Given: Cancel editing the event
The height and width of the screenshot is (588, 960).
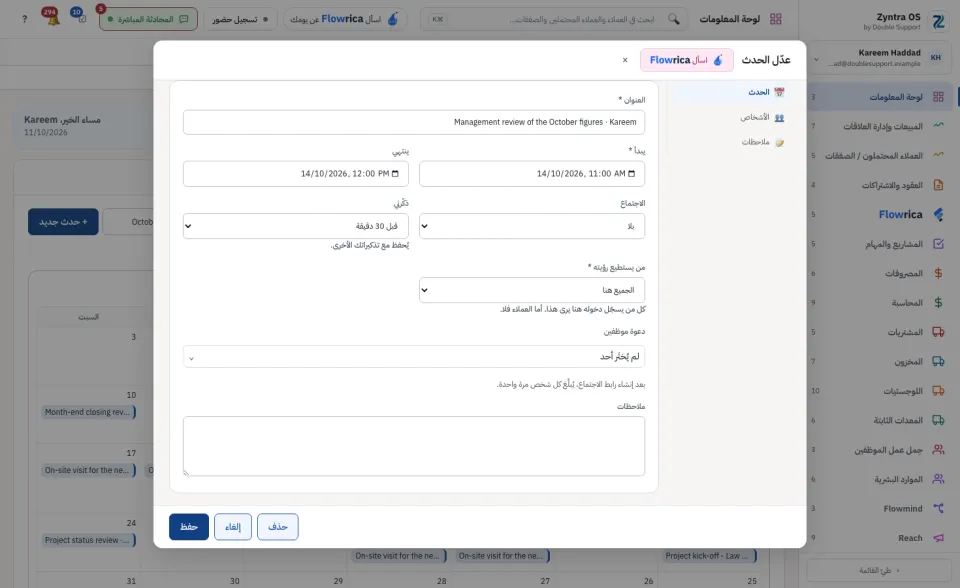Looking at the screenshot, I should (233, 527).
